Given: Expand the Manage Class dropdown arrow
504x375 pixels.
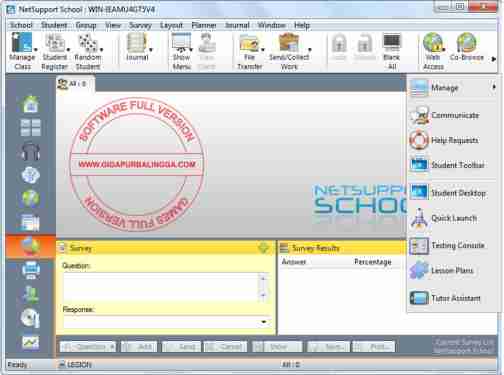Looking at the screenshot, I should [x=36, y=50].
